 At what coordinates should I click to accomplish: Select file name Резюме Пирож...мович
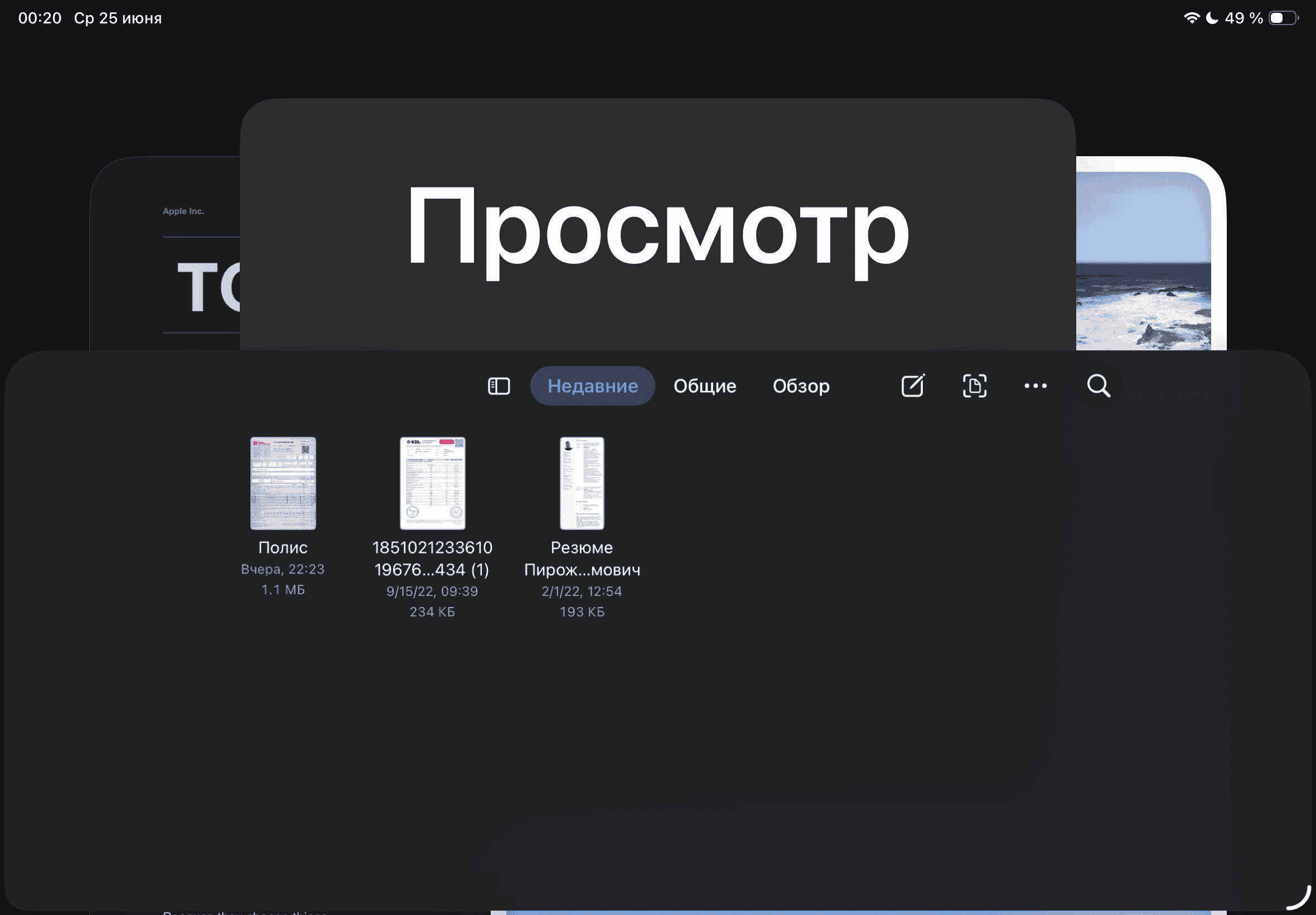(x=582, y=558)
